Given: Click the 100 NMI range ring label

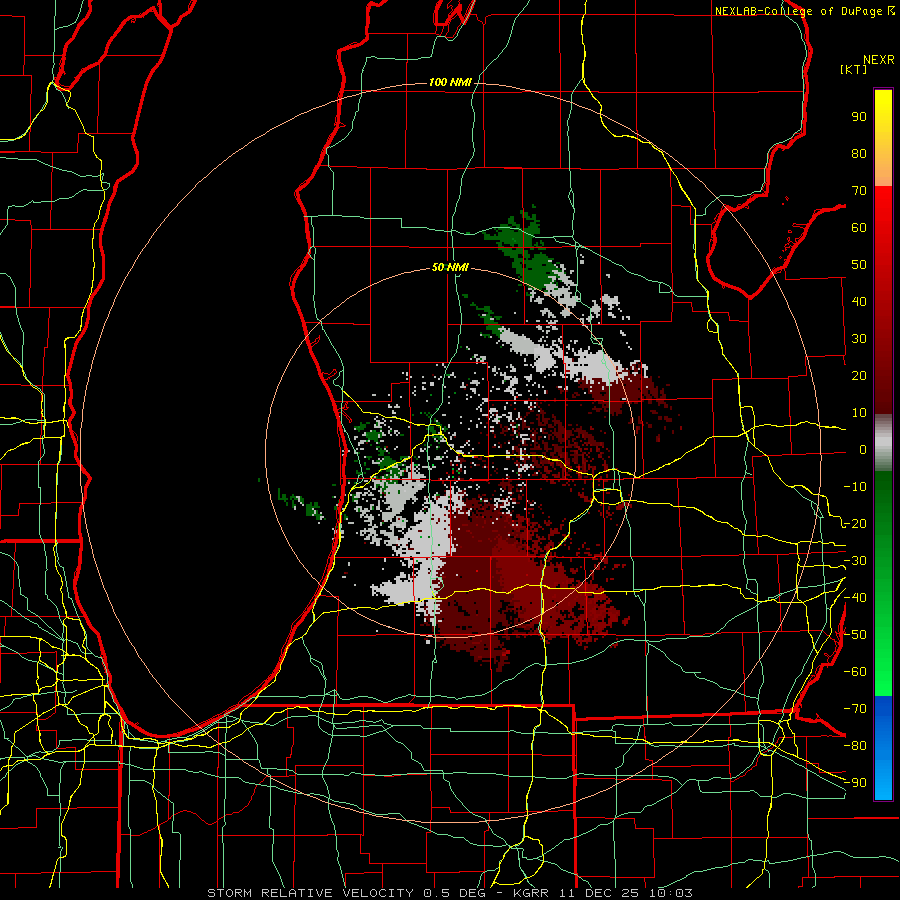Looking at the screenshot, I should 450,82.
